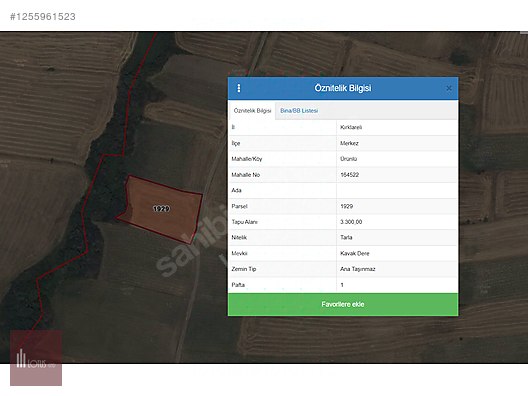This screenshot has width=528, height=396.
Task: Click the Tapu Alanı value 3.300,00
Action: 351,222
